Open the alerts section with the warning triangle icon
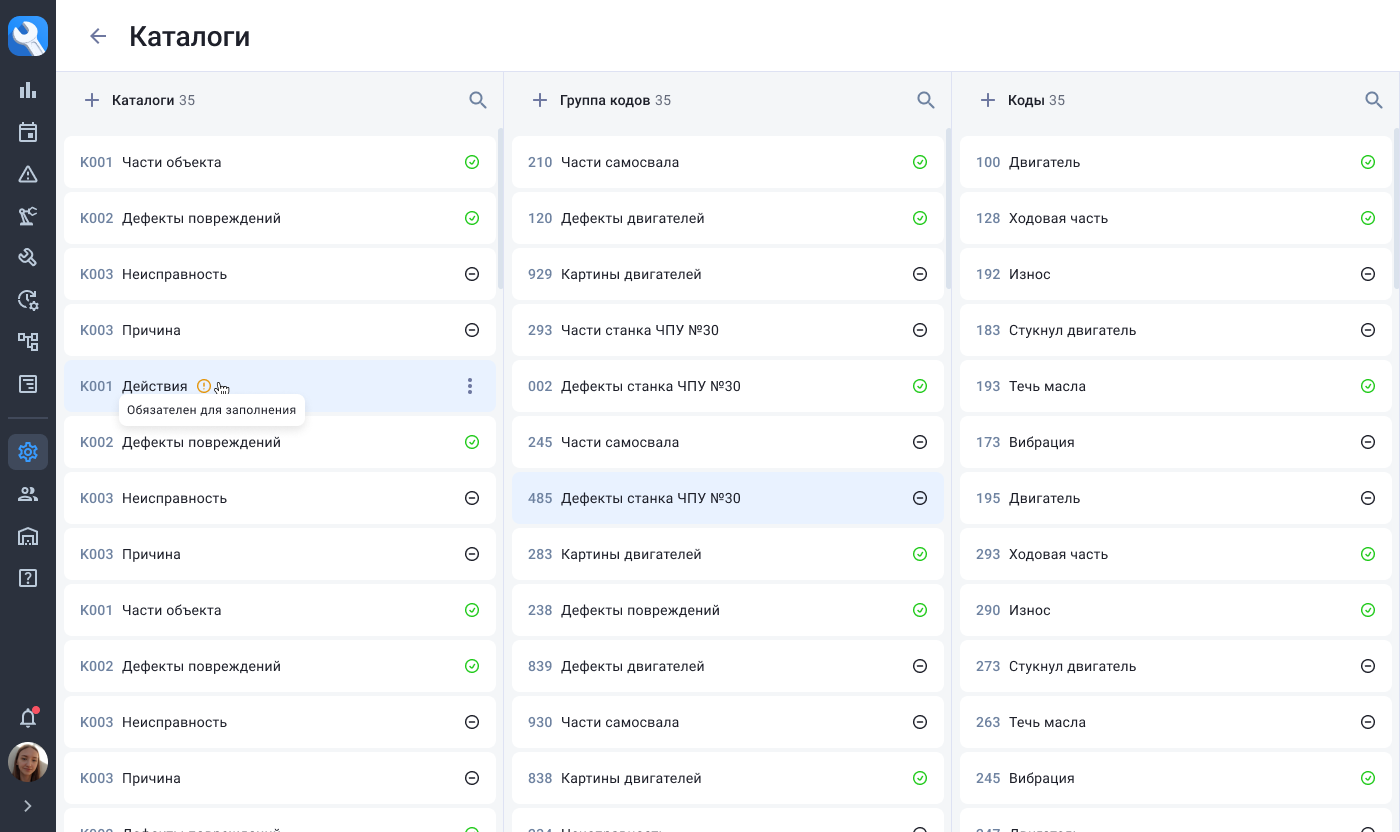The width and height of the screenshot is (1400, 832). click(27, 174)
